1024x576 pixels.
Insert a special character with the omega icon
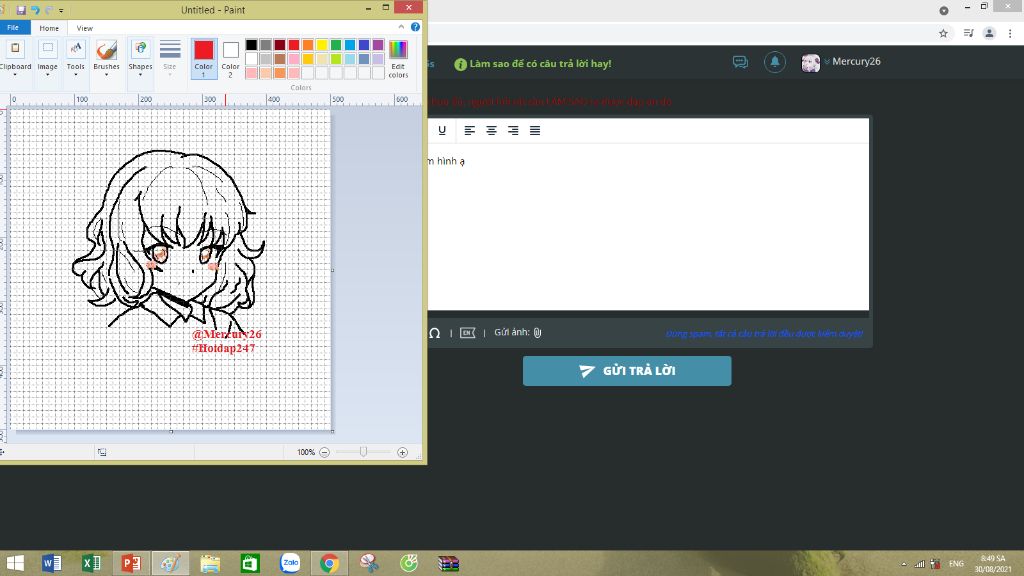[x=435, y=333]
